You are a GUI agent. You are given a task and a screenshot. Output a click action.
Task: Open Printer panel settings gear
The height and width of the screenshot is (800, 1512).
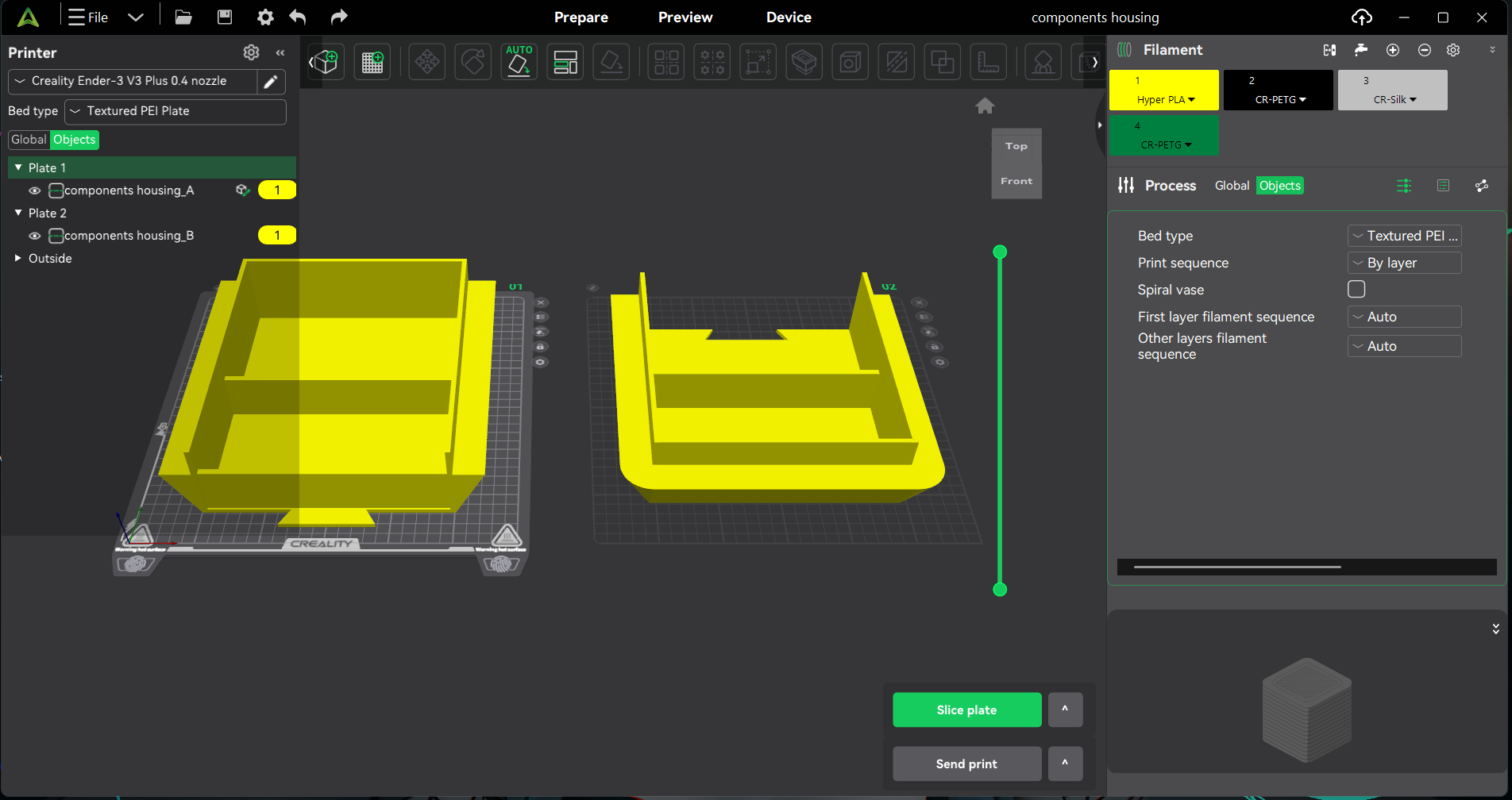click(x=251, y=52)
